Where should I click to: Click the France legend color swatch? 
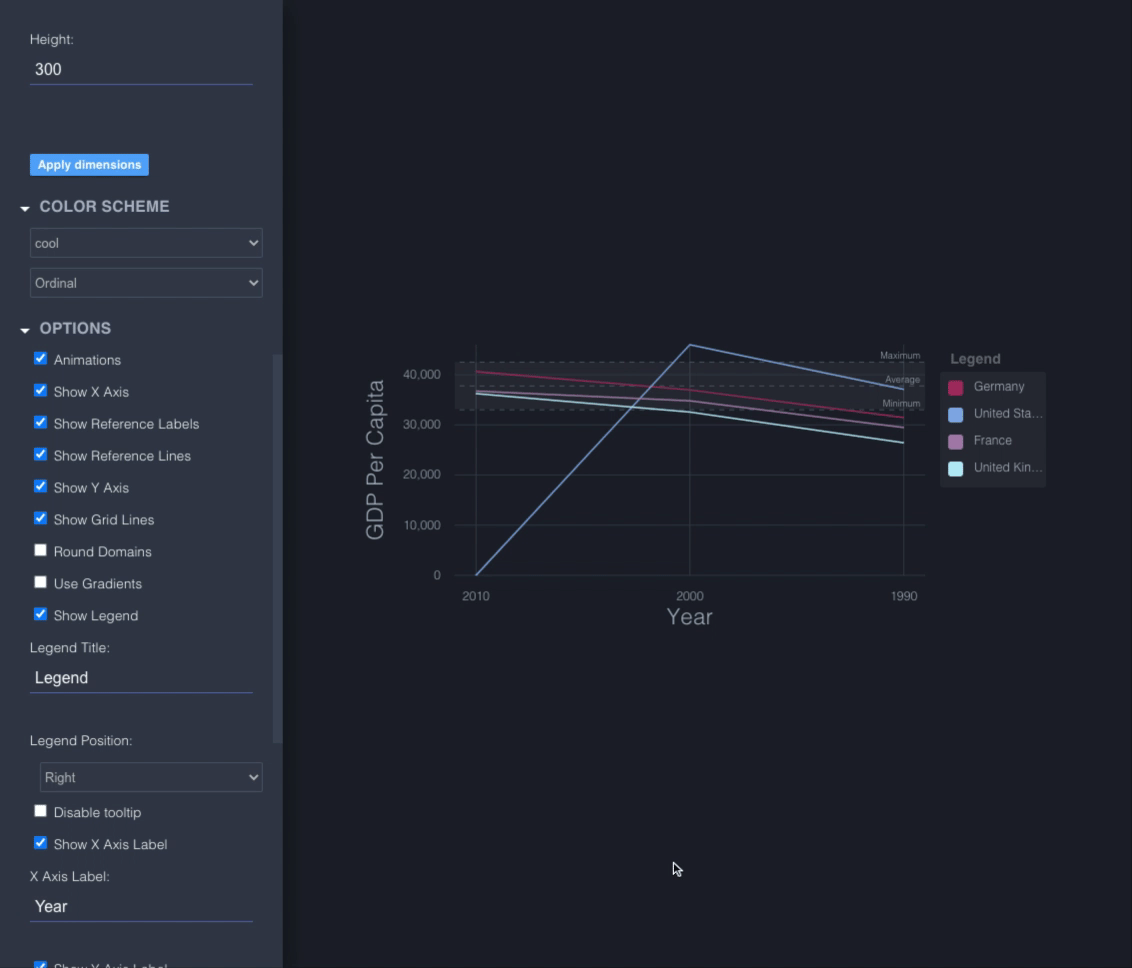(x=955, y=442)
